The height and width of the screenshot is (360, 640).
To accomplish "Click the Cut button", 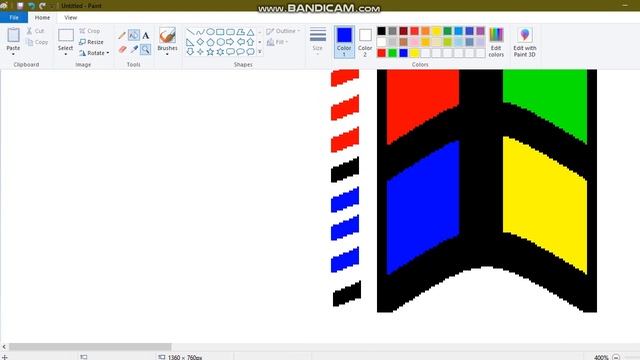I will pyautogui.click(x=36, y=31).
